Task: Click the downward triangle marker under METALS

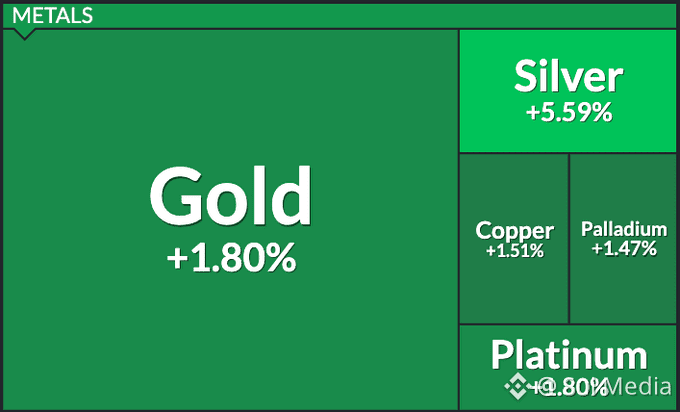Action: [24, 34]
